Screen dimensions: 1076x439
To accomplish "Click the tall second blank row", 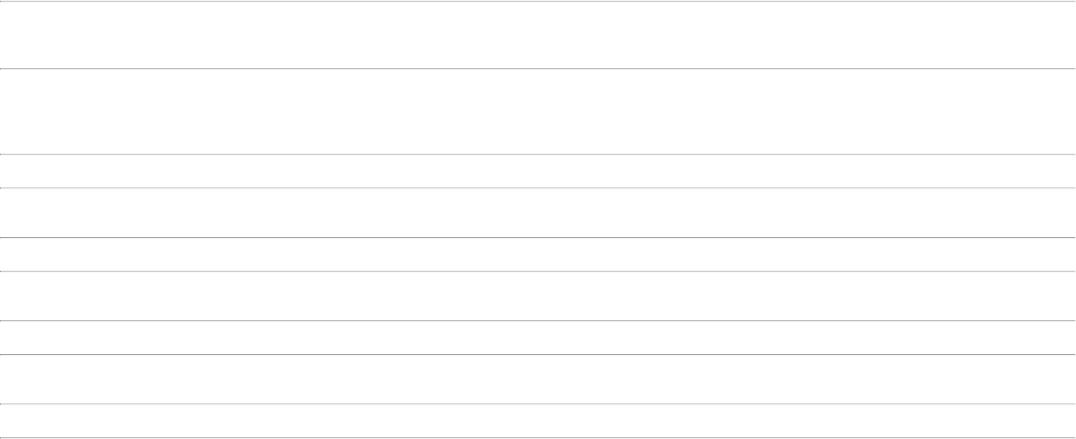I will pos(538,111).
